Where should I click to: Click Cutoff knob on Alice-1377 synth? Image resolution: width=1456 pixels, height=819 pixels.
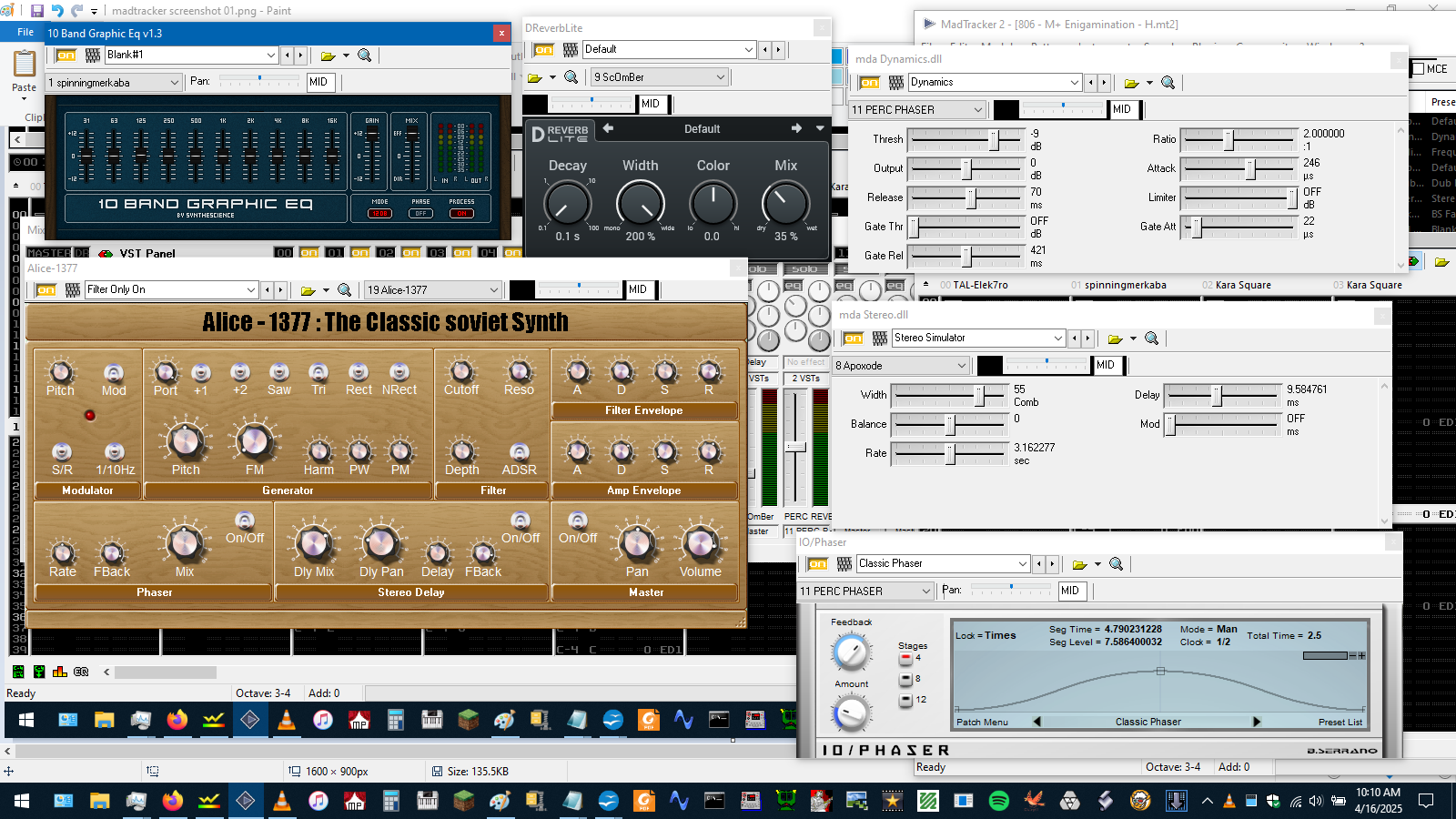click(461, 371)
